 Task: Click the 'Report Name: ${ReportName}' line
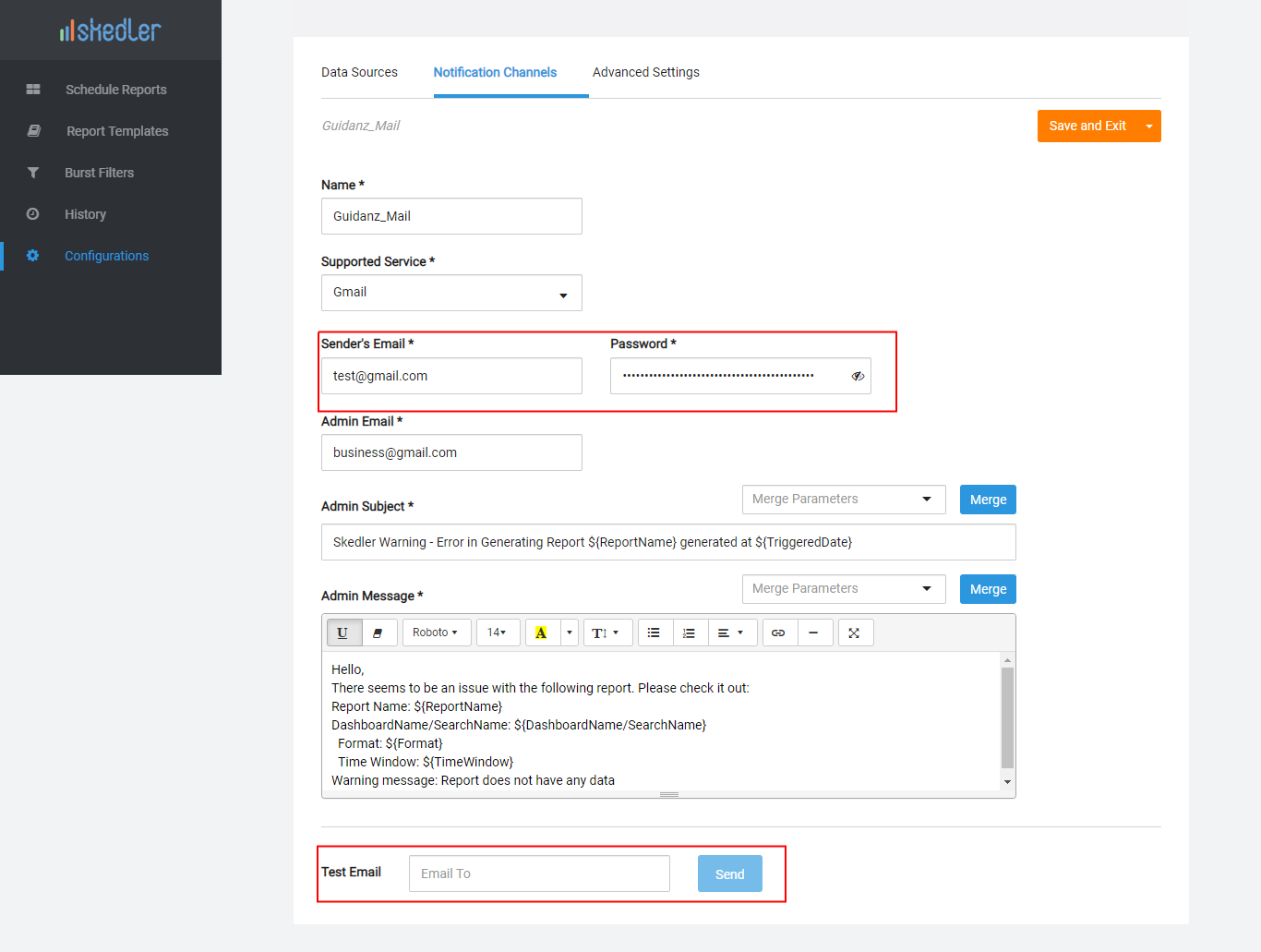tap(417, 706)
